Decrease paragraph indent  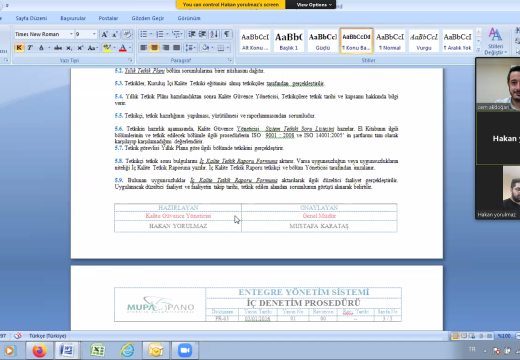(x=192, y=34)
